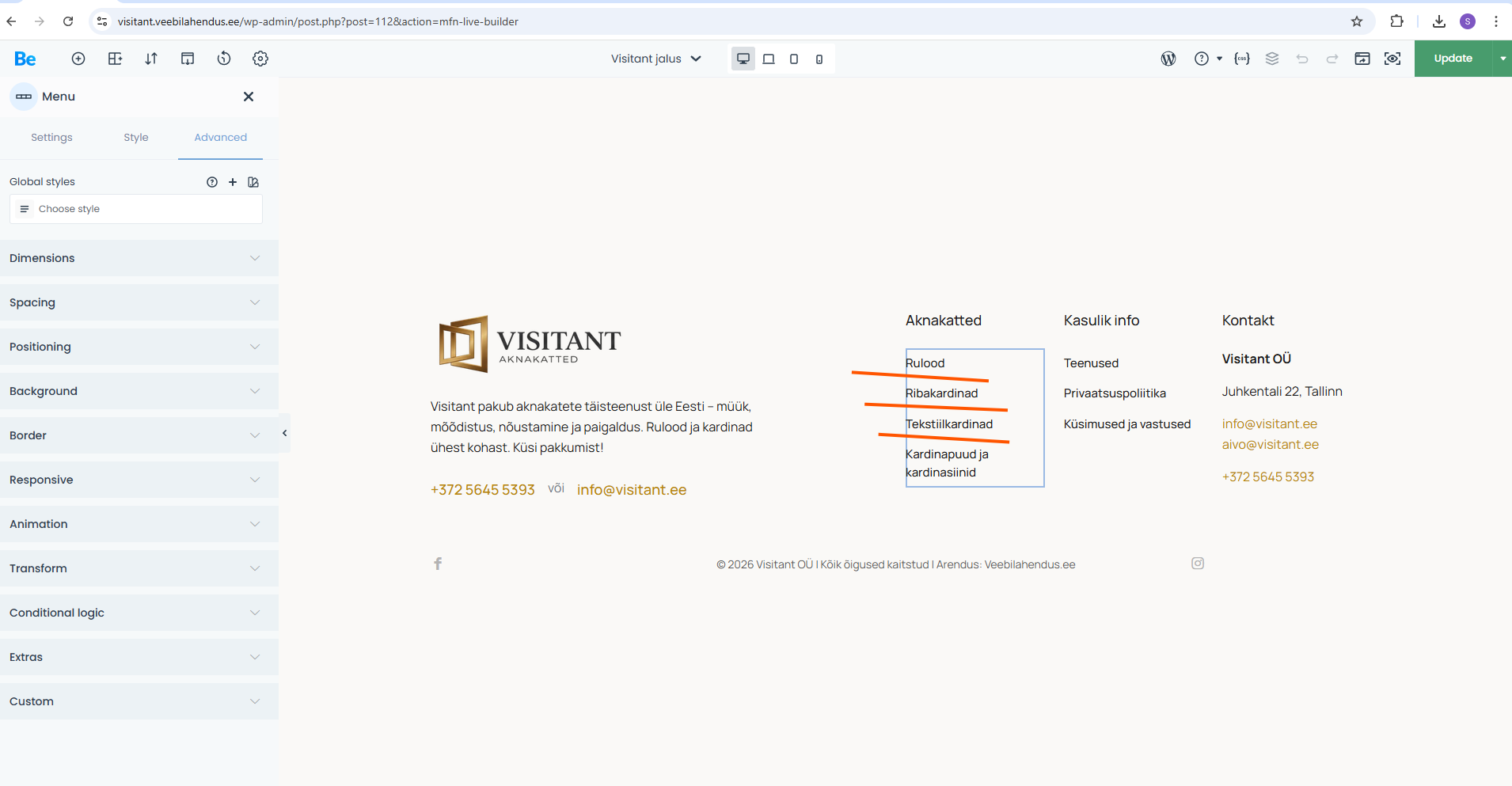Switch to the Style tab
Image resolution: width=1512 pixels, height=786 pixels.
pos(136,137)
